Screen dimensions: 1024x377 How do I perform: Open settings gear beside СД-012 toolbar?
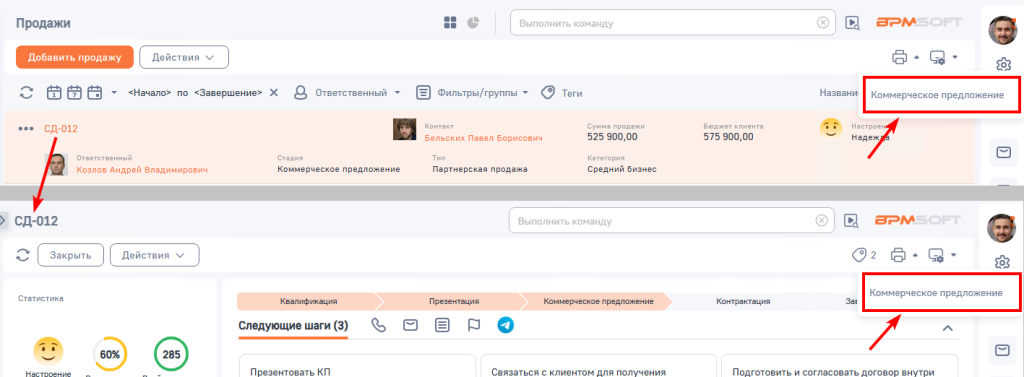point(1002,262)
